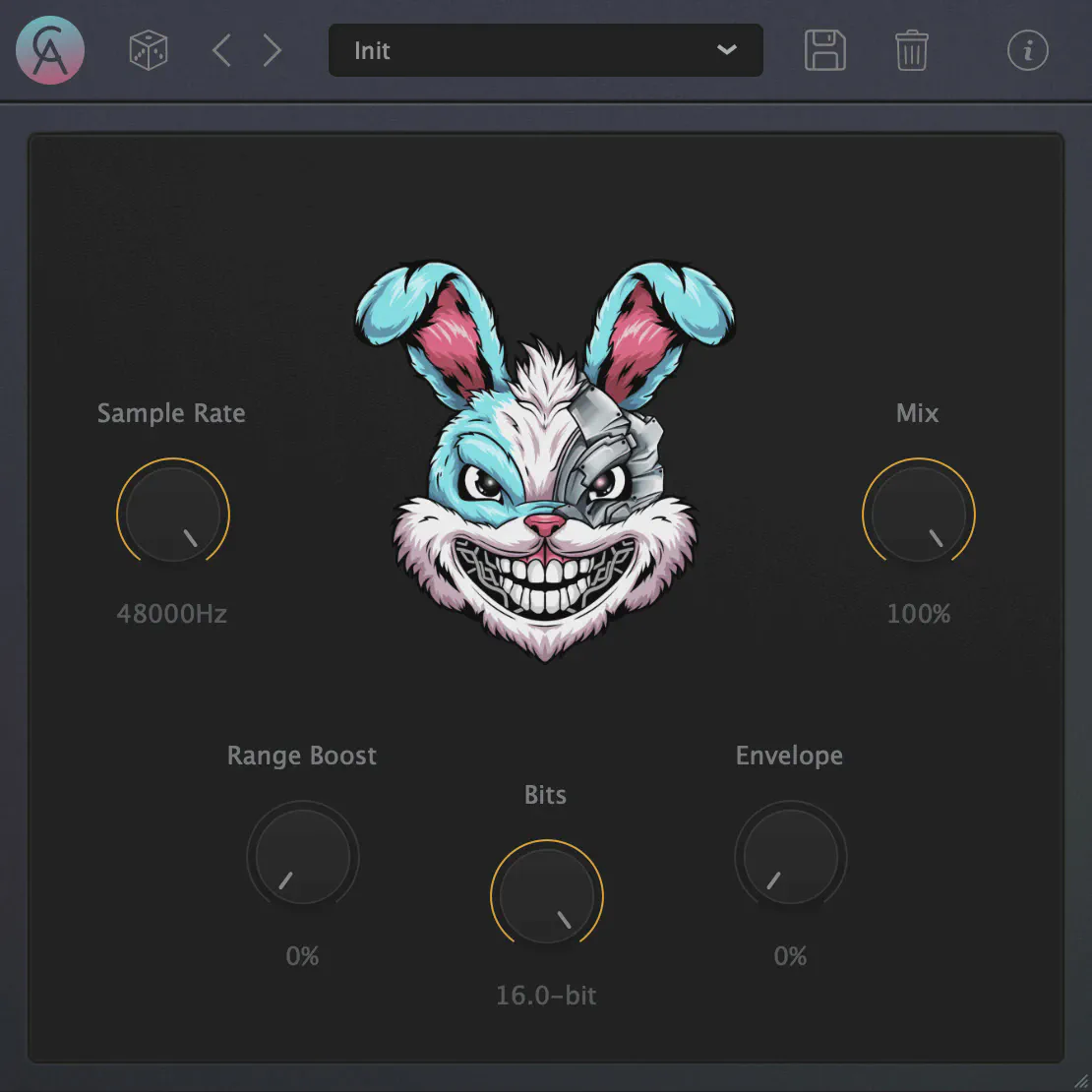The height and width of the screenshot is (1092, 1092).
Task: Click the Cymatics logo icon
Action: pyautogui.click(x=50, y=50)
